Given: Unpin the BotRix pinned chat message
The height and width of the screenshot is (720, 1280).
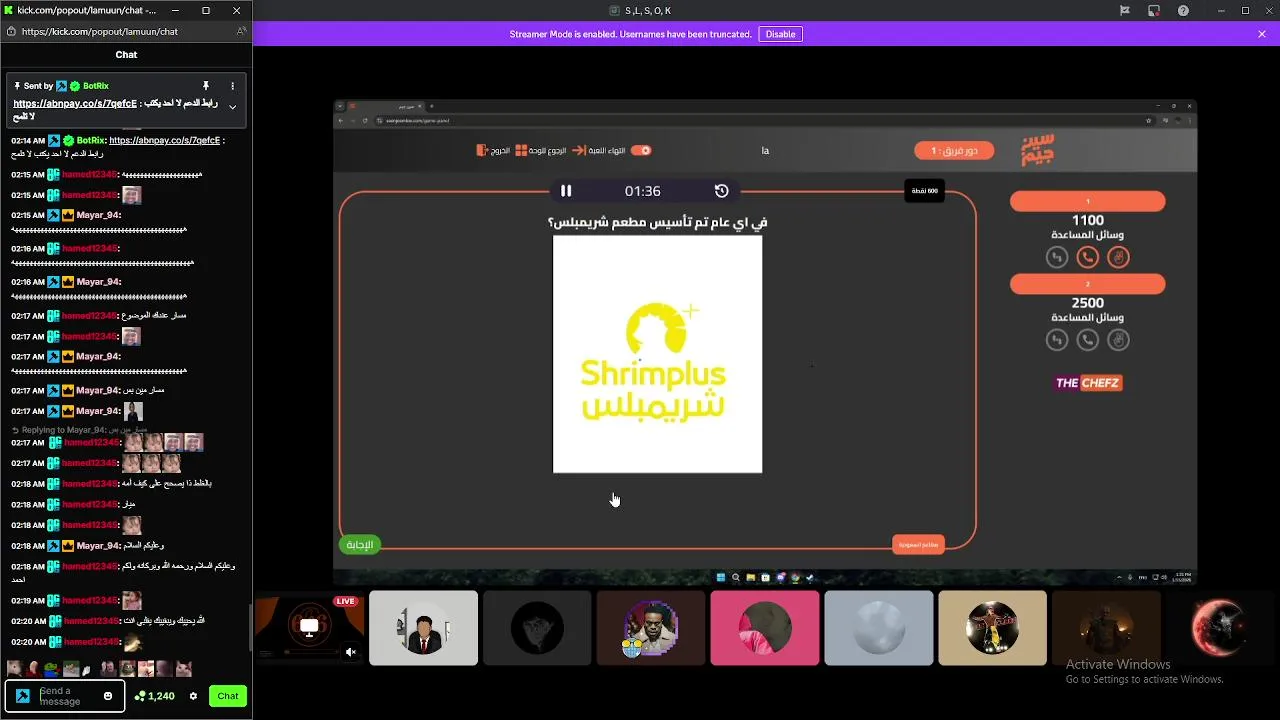Looking at the screenshot, I should [x=206, y=86].
